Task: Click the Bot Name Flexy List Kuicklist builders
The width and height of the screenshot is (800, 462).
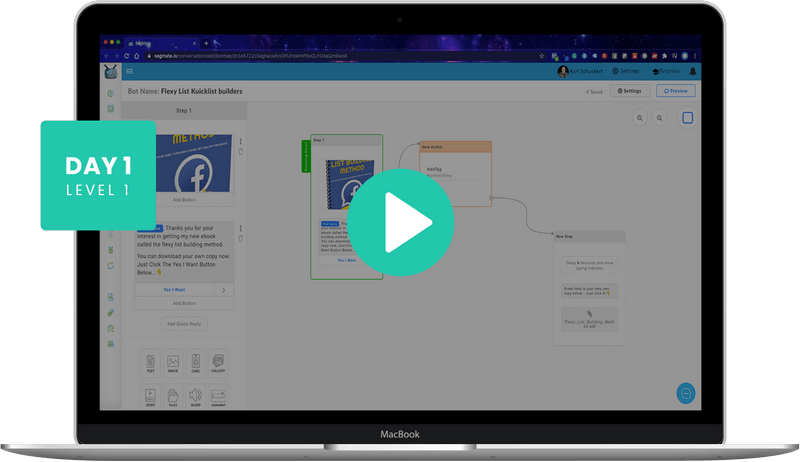Action: click(x=185, y=91)
